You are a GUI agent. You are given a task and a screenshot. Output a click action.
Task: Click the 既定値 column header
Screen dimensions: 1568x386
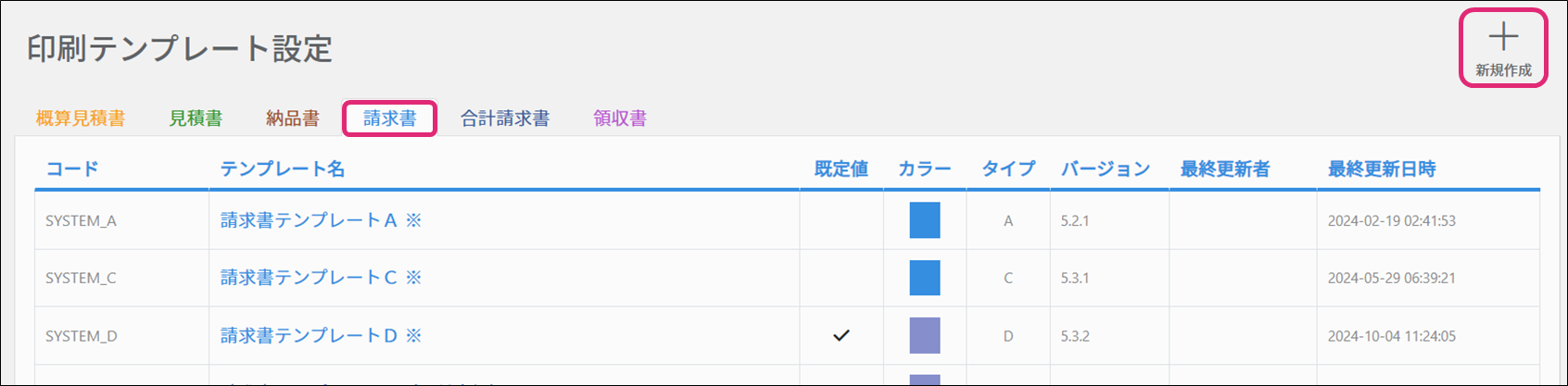tap(841, 169)
